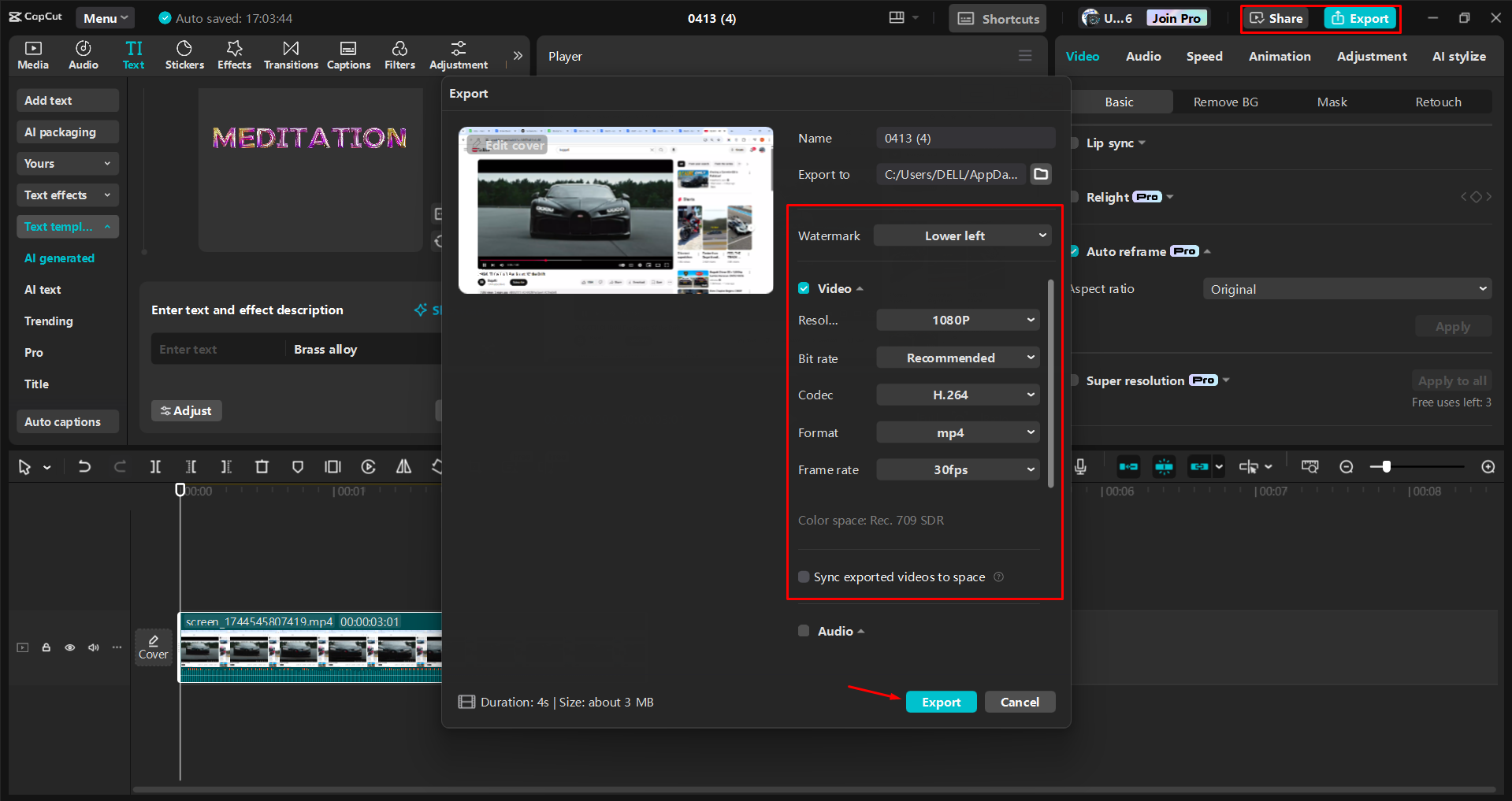Click the Name field containing 0413 (4)

coord(966,138)
